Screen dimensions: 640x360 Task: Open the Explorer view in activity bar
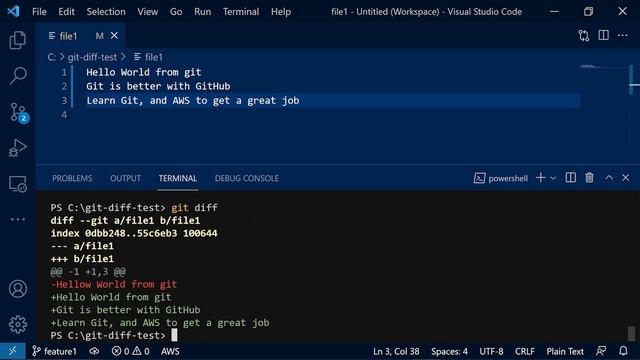(18, 40)
